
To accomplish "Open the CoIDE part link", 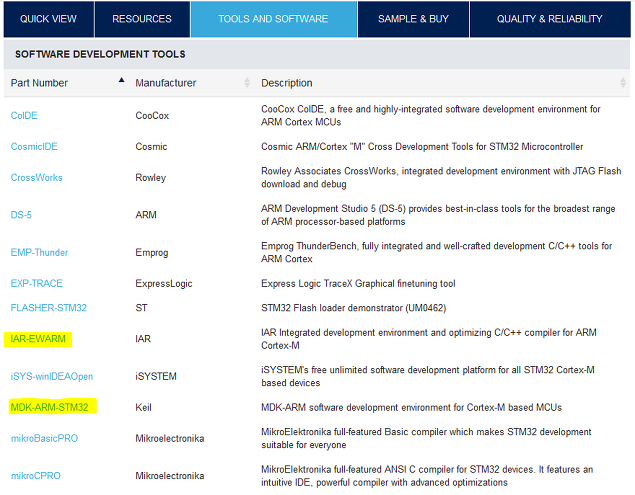I will [24, 115].
